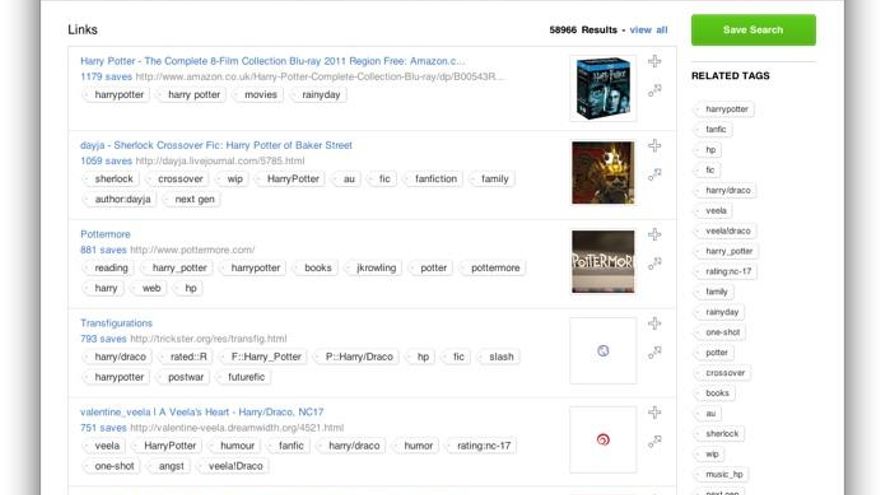Viewport: 880px width, 495px height.
Task: Click the dayja Sherlock fic thumbnail image
Action: point(603,173)
